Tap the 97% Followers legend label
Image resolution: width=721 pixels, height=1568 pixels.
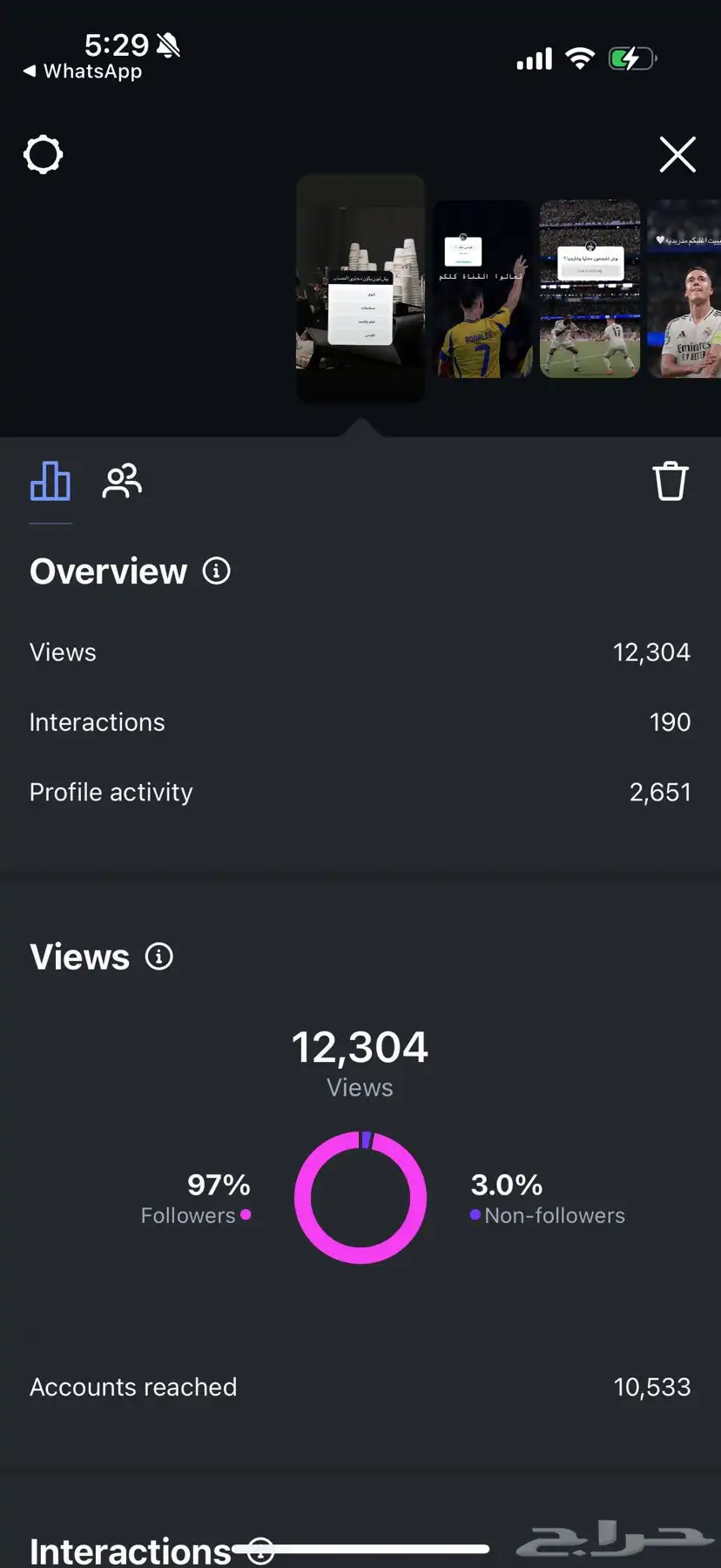(x=196, y=1199)
